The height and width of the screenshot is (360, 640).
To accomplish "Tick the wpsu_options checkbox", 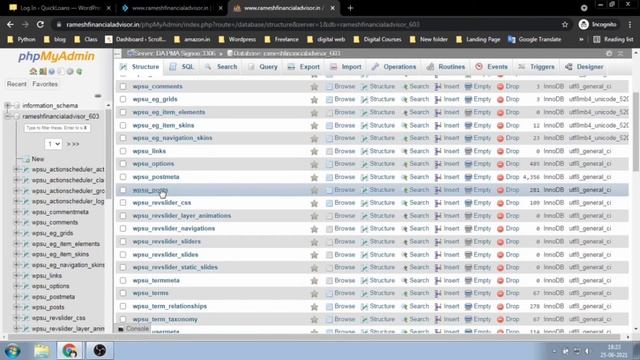I will 123,164.
